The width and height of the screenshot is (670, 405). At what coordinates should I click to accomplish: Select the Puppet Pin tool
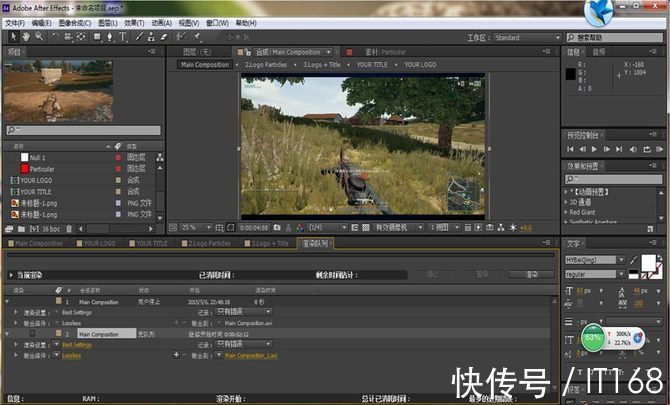click(x=197, y=37)
